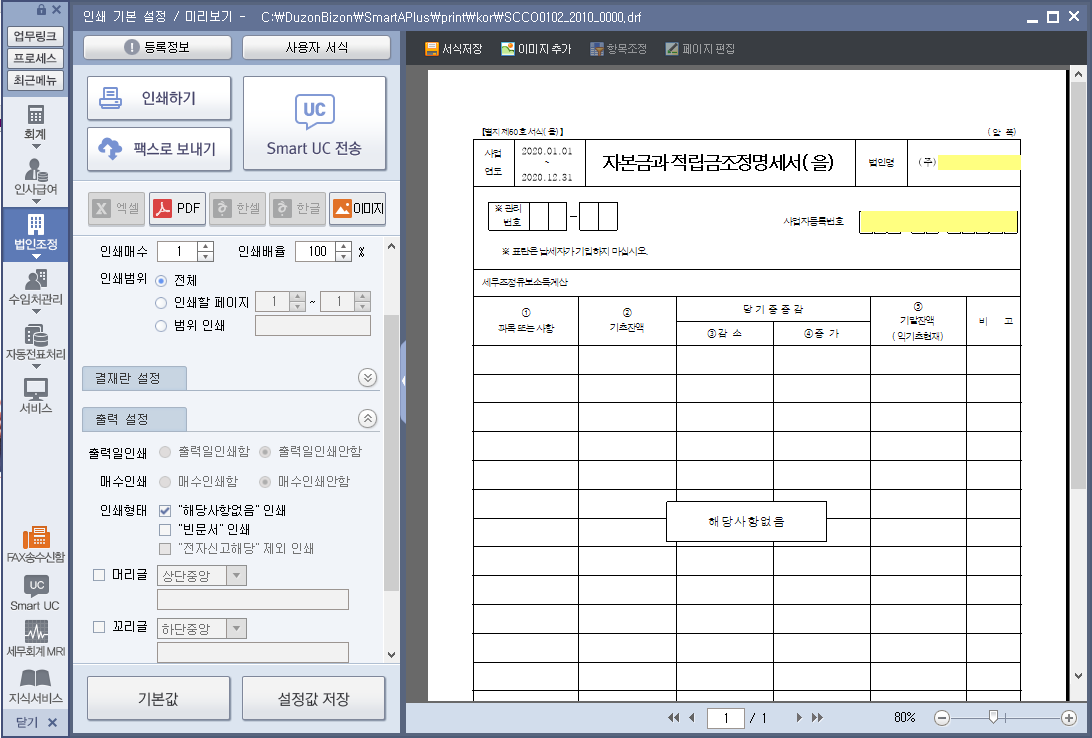Viewport: 1092px width, 738px height.
Task: Click the 설정값 저장 button
Action: [314, 699]
